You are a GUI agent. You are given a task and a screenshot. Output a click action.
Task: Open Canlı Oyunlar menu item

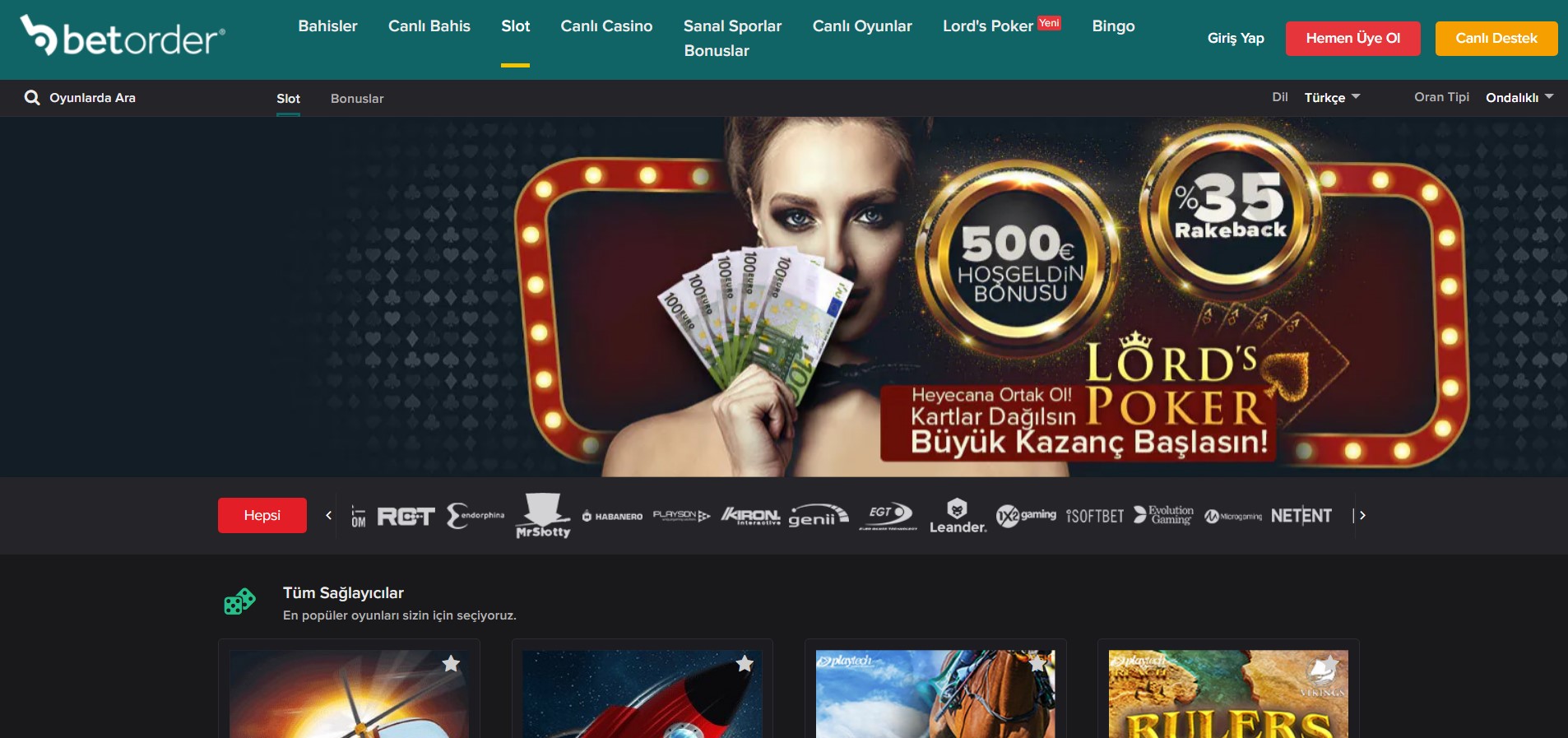coord(862,26)
